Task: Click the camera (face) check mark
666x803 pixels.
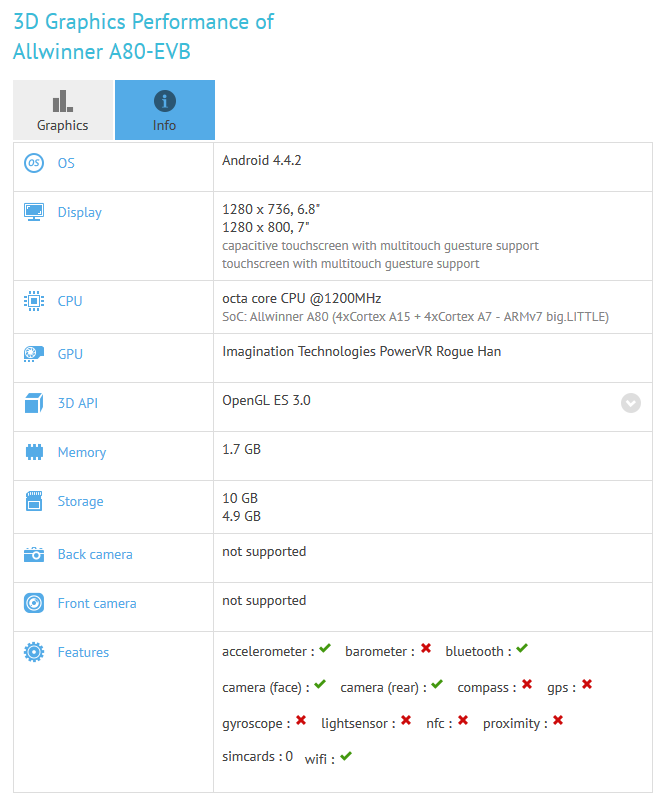Action: [x=320, y=685]
